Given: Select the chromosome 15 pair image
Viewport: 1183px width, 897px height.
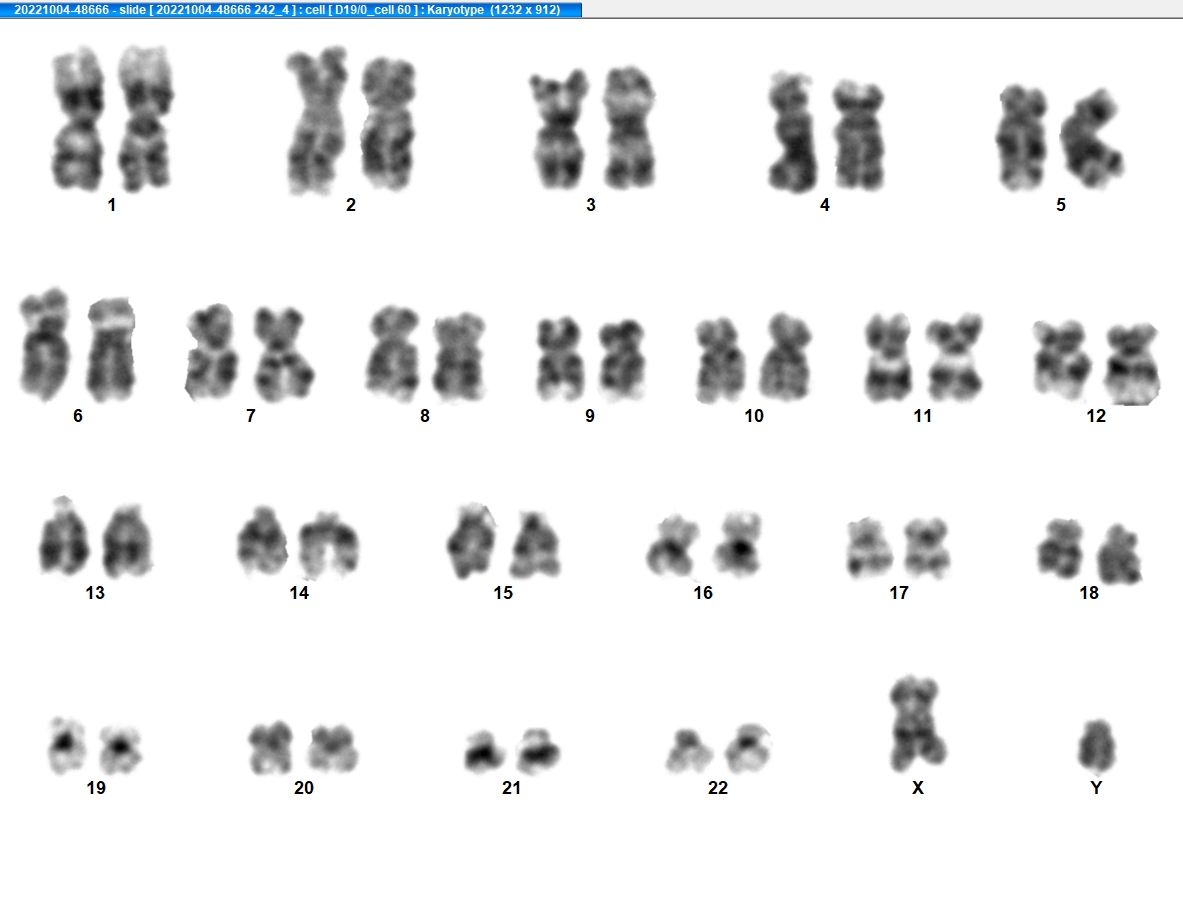Looking at the screenshot, I should tap(503, 541).
